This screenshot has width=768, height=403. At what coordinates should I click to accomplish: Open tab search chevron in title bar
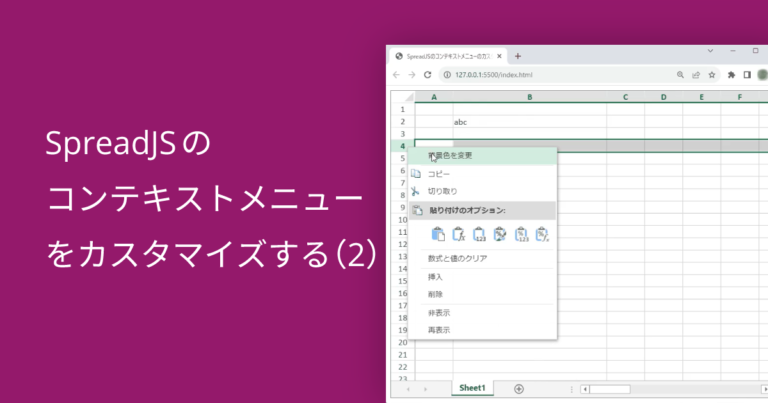click(x=710, y=51)
